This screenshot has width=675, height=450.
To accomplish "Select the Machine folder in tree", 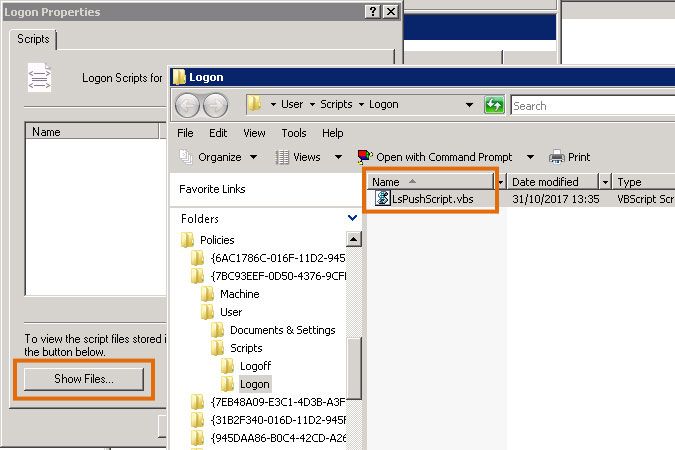I will tap(239, 294).
